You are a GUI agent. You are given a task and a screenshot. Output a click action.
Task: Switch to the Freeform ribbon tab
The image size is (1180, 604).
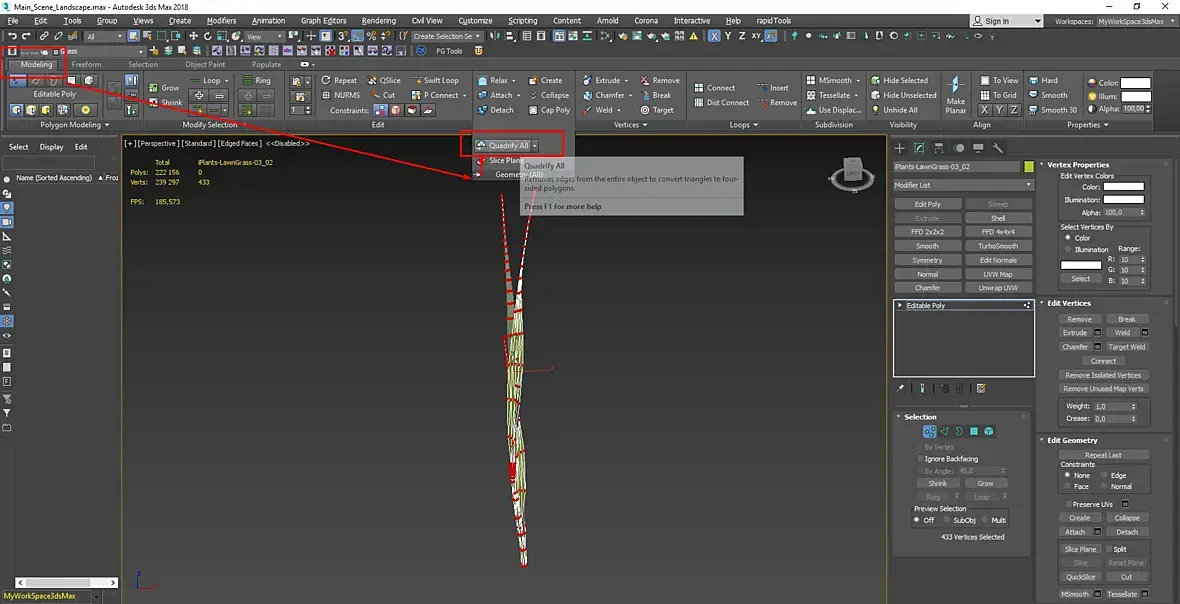(87, 65)
